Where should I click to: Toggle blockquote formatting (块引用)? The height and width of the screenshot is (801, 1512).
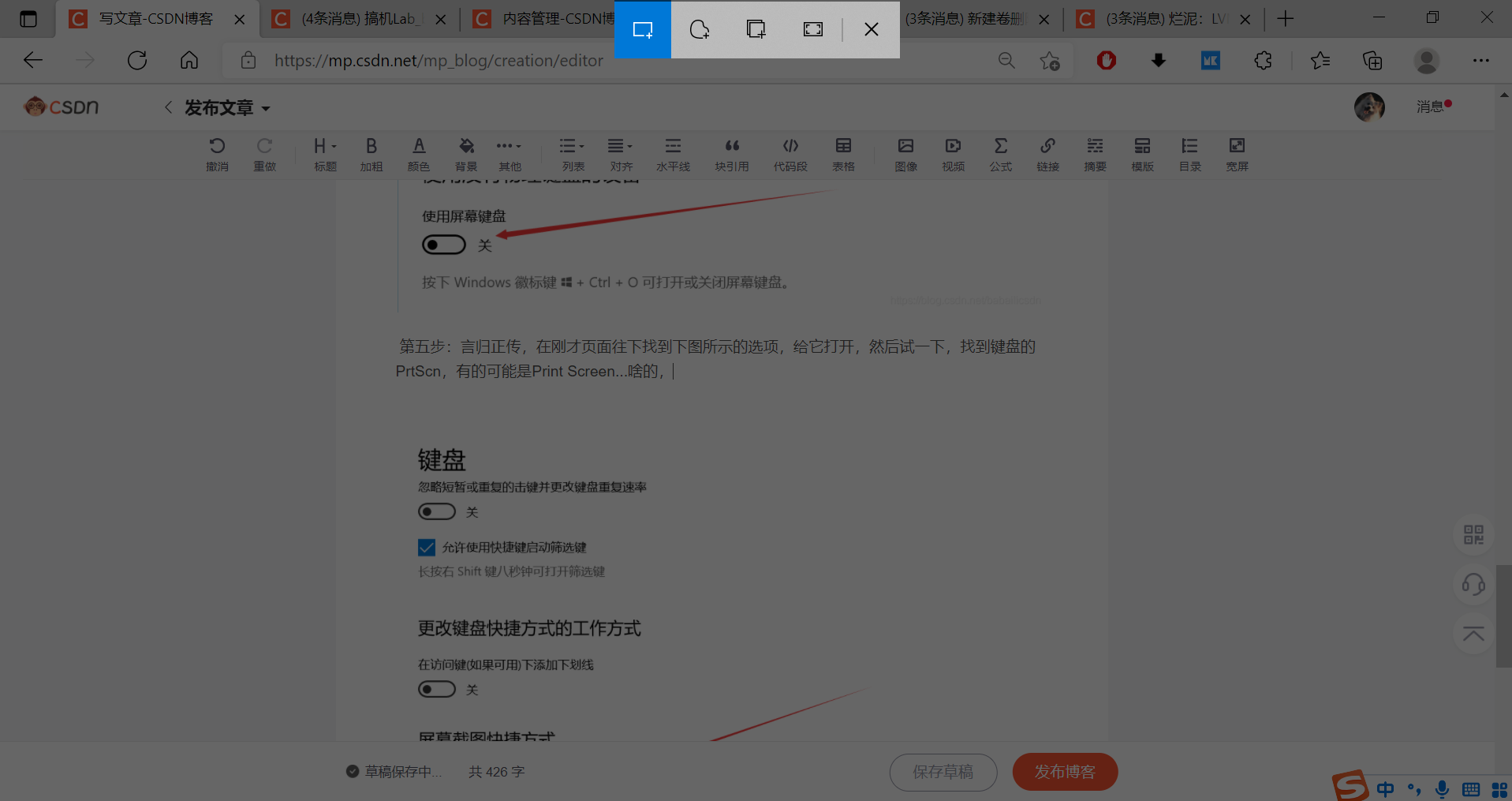(x=731, y=153)
